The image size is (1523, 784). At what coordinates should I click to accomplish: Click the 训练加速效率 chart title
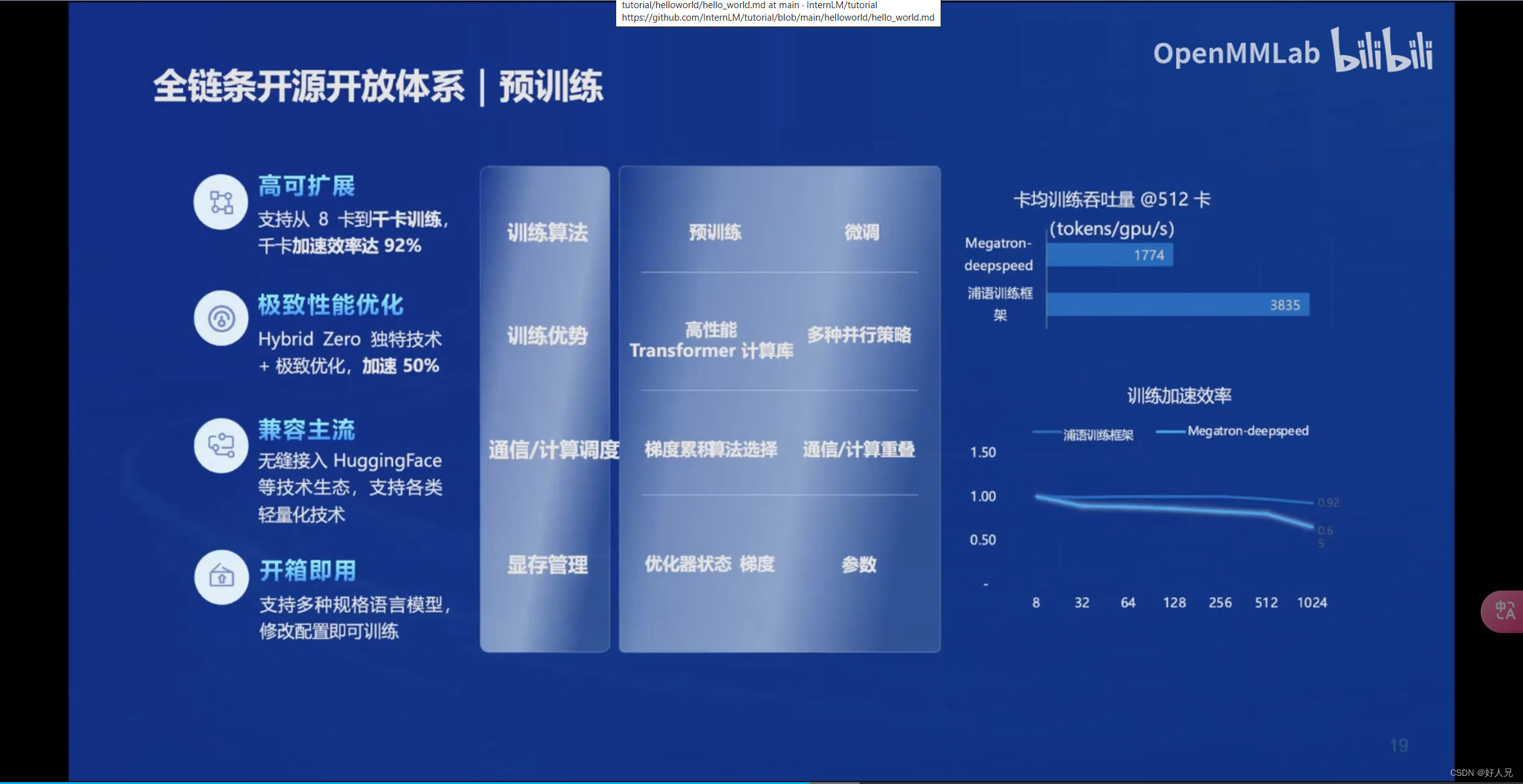[x=1179, y=396]
